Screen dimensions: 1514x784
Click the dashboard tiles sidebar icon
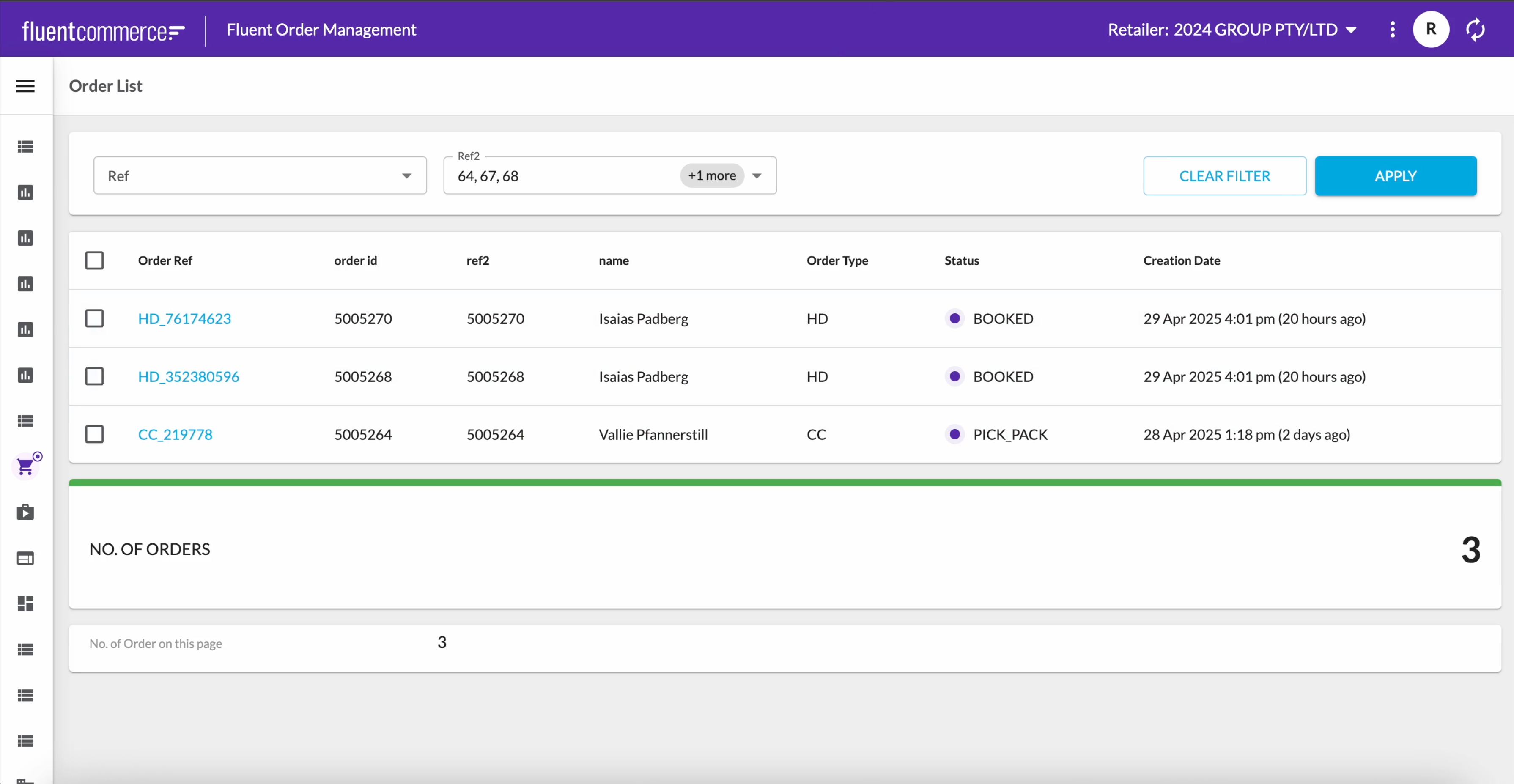(25, 603)
